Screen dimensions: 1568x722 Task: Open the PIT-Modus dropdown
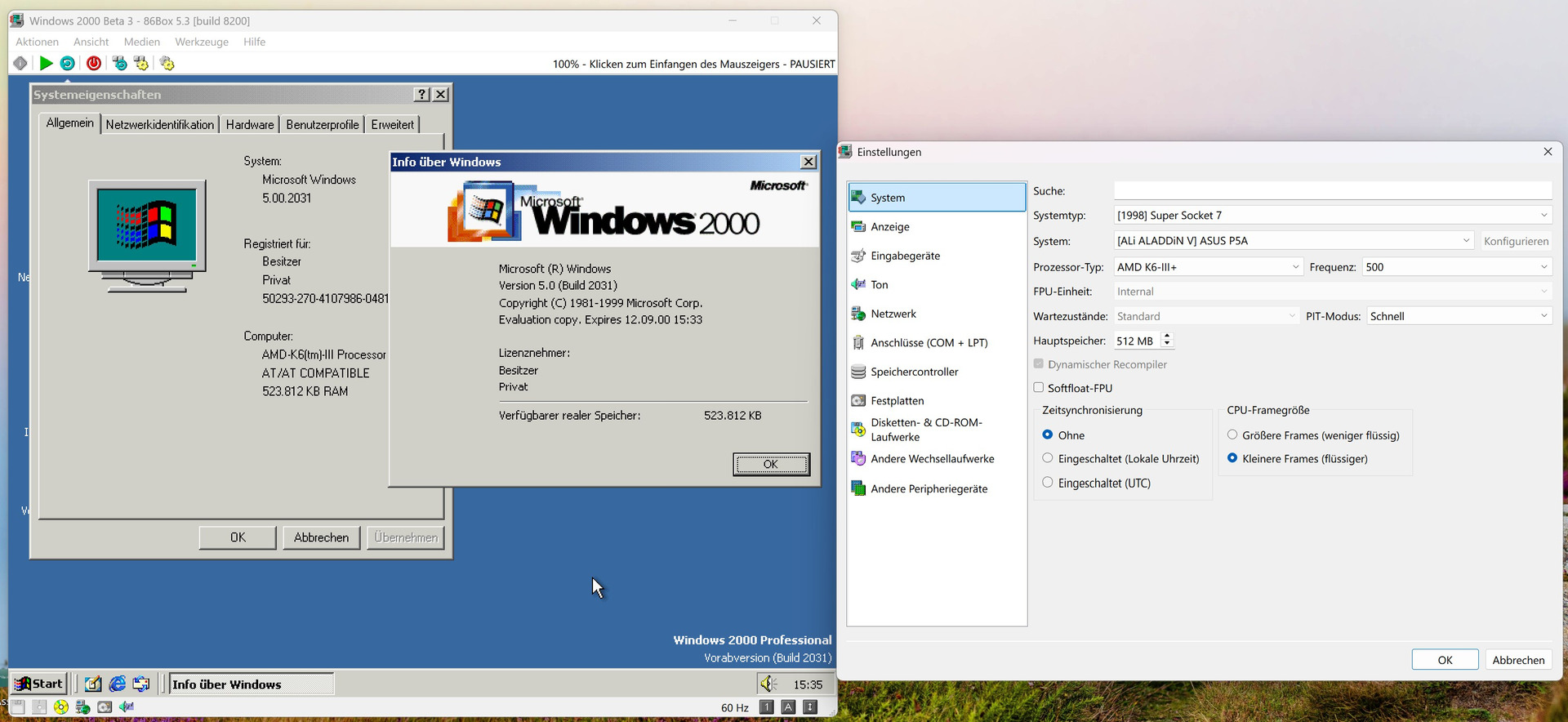tap(1459, 316)
